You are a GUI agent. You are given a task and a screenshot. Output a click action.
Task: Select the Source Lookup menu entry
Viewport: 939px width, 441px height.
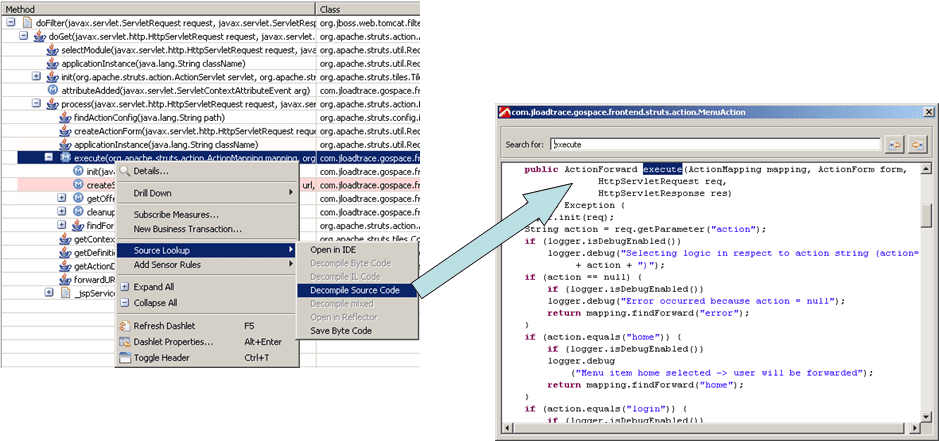coord(207,250)
